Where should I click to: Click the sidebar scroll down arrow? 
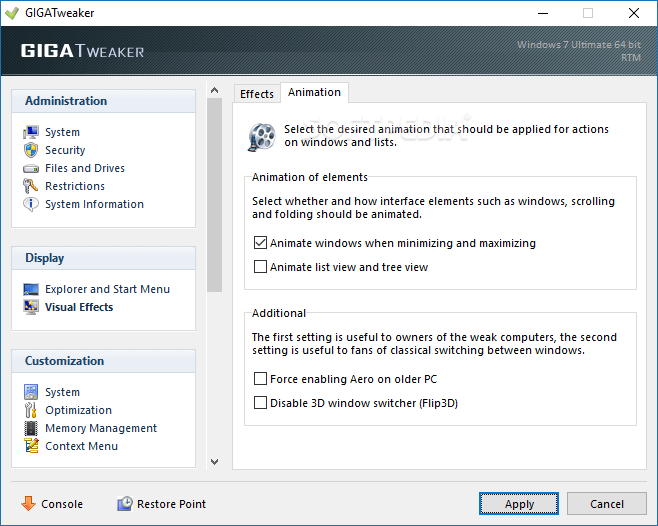tap(214, 462)
